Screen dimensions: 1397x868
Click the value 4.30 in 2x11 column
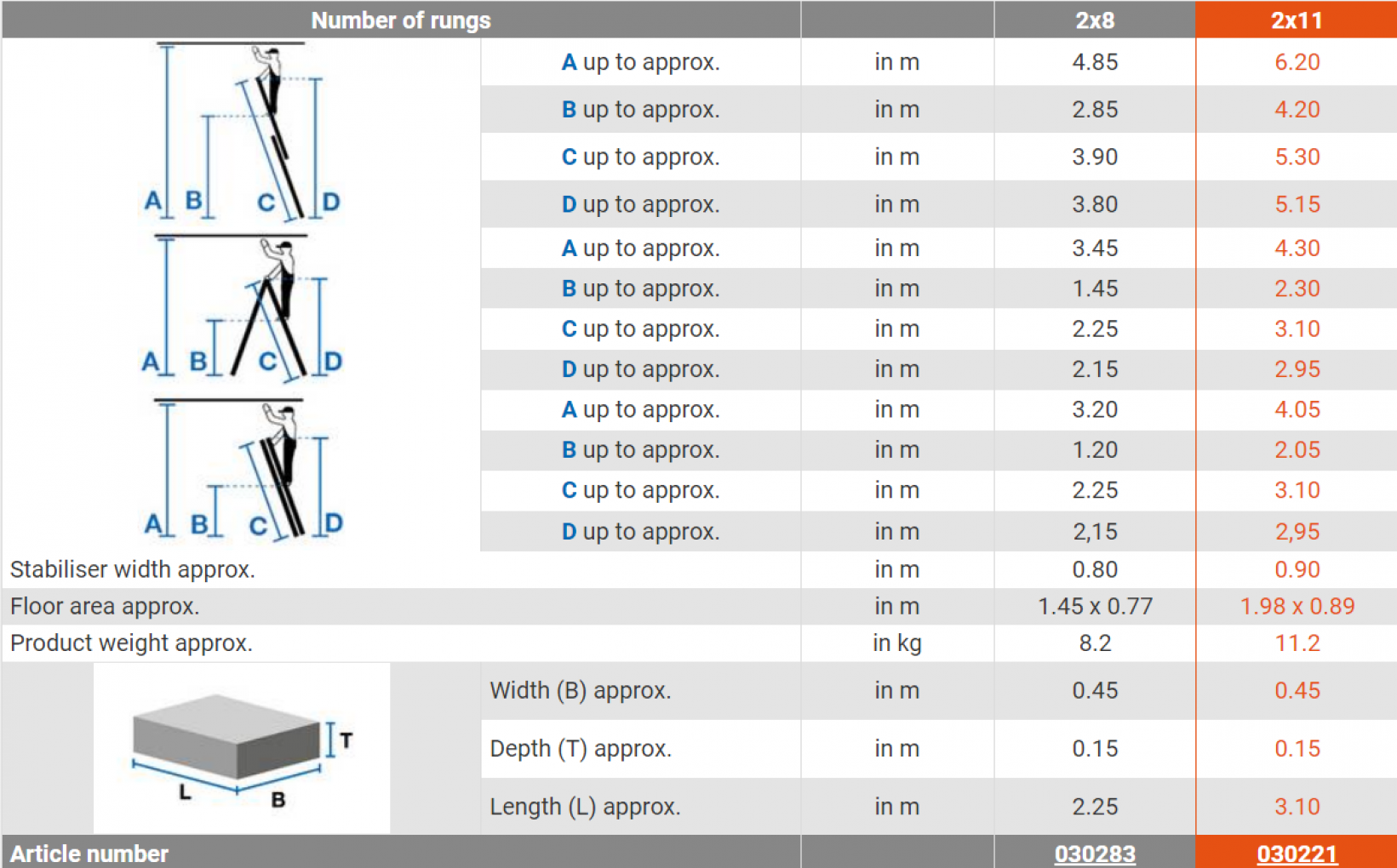pos(1297,248)
